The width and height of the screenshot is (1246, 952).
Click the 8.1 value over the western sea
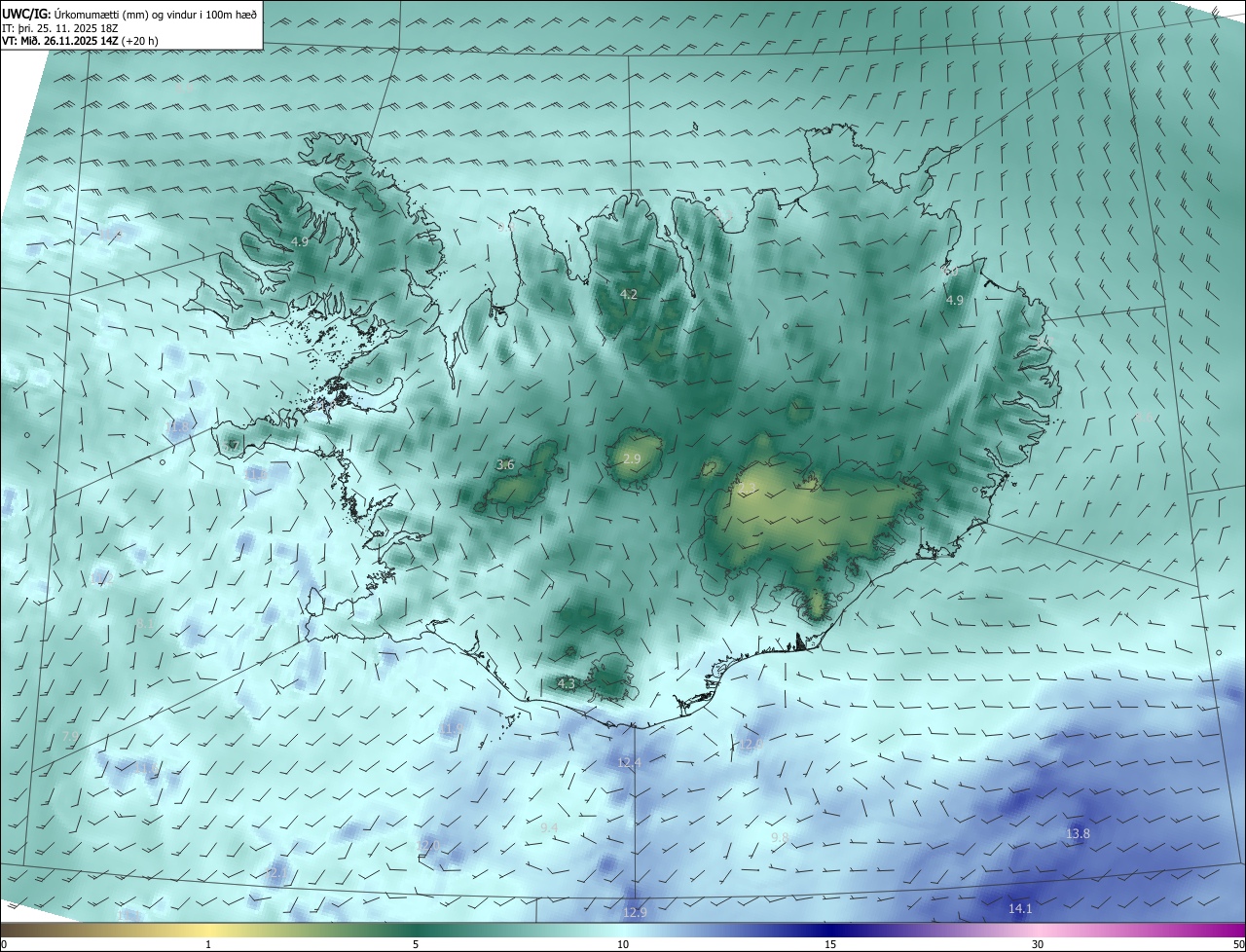(x=146, y=623)
